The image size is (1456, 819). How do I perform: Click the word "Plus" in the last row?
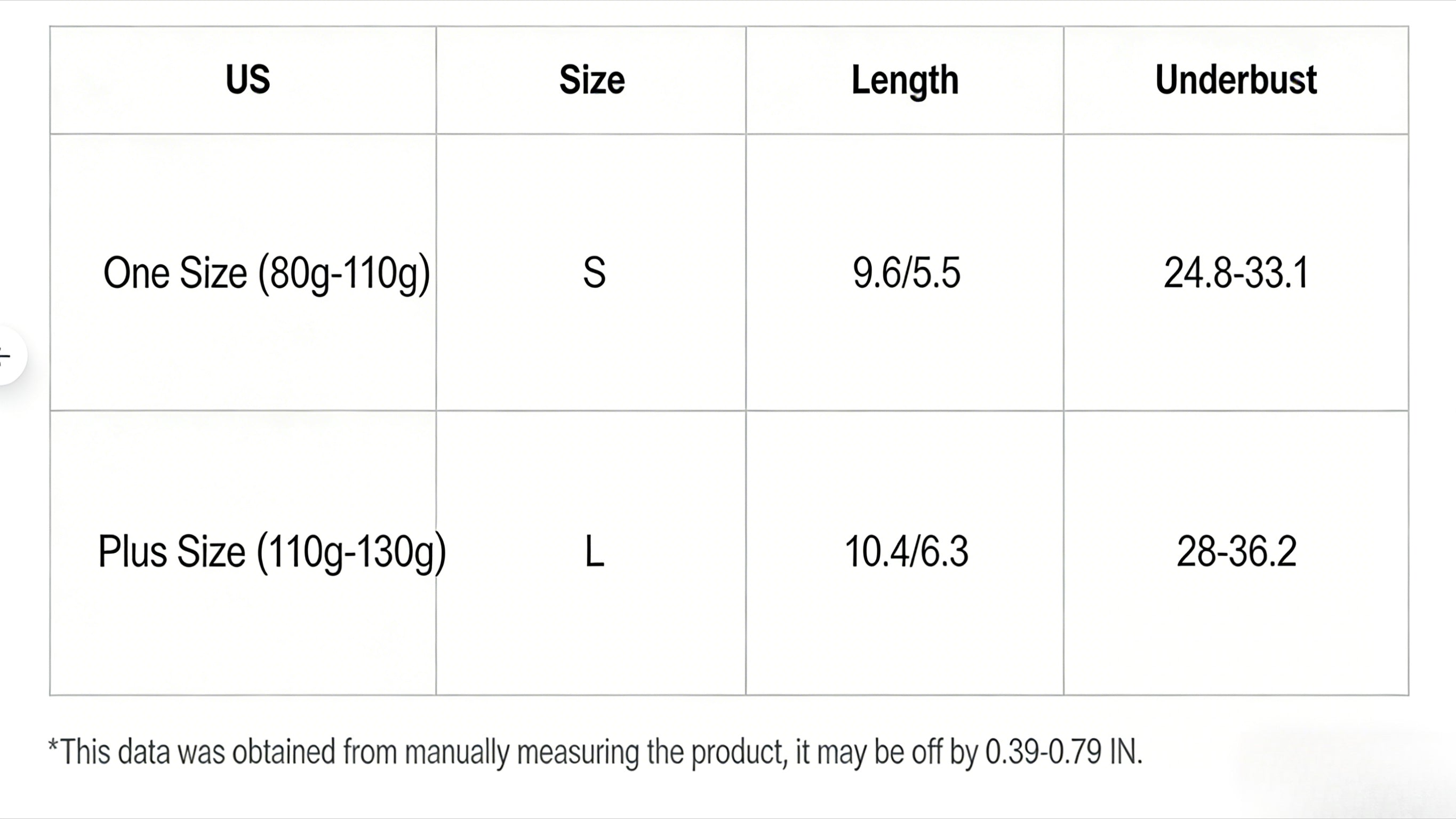[x=132, y=552]
